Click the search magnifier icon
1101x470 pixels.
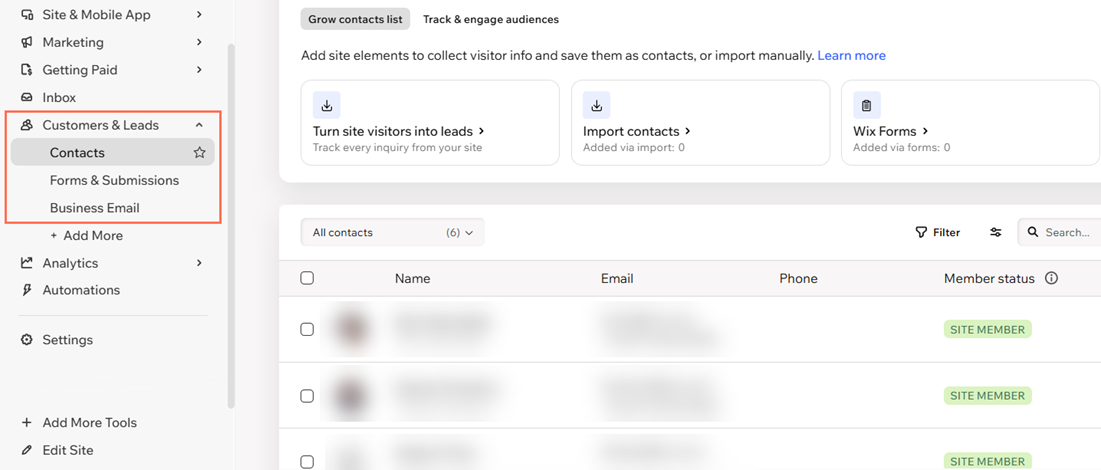tap(1033, 232)
